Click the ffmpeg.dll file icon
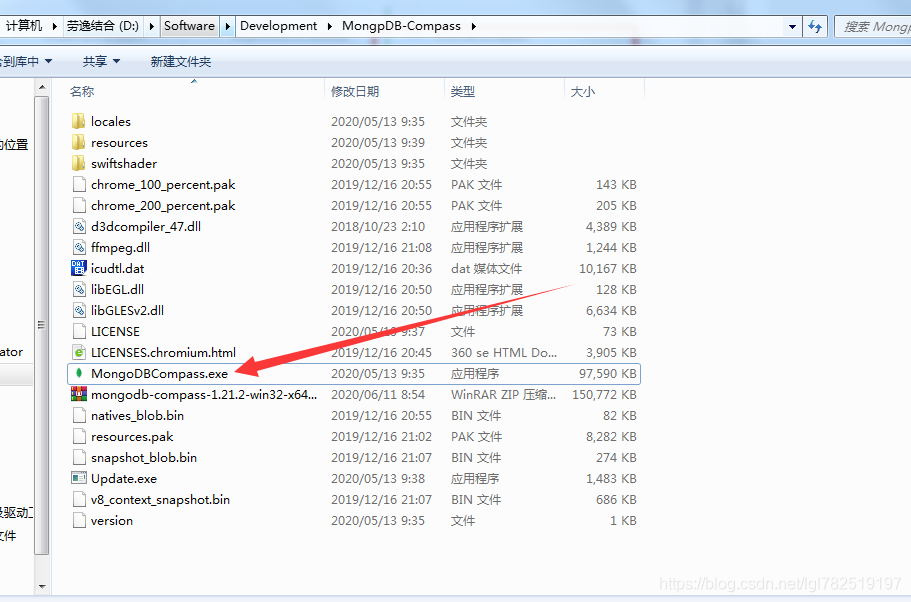The height and width of the screenshot is (602, 911). [79, 248]
